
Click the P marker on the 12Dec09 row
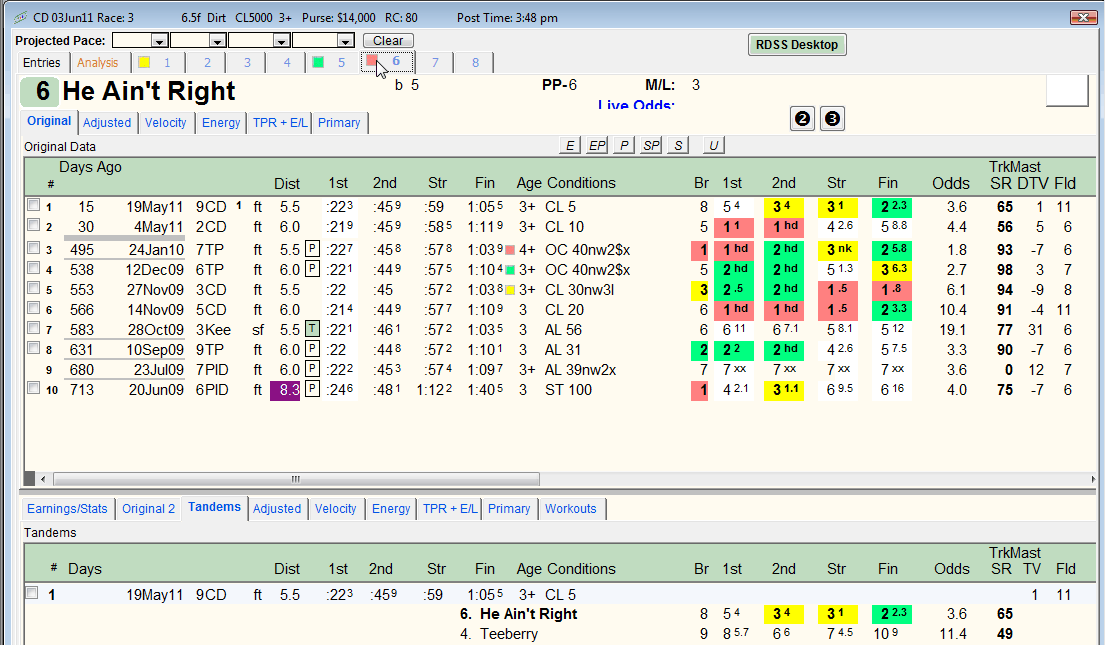pyautogui.click(x=312, y=269)
